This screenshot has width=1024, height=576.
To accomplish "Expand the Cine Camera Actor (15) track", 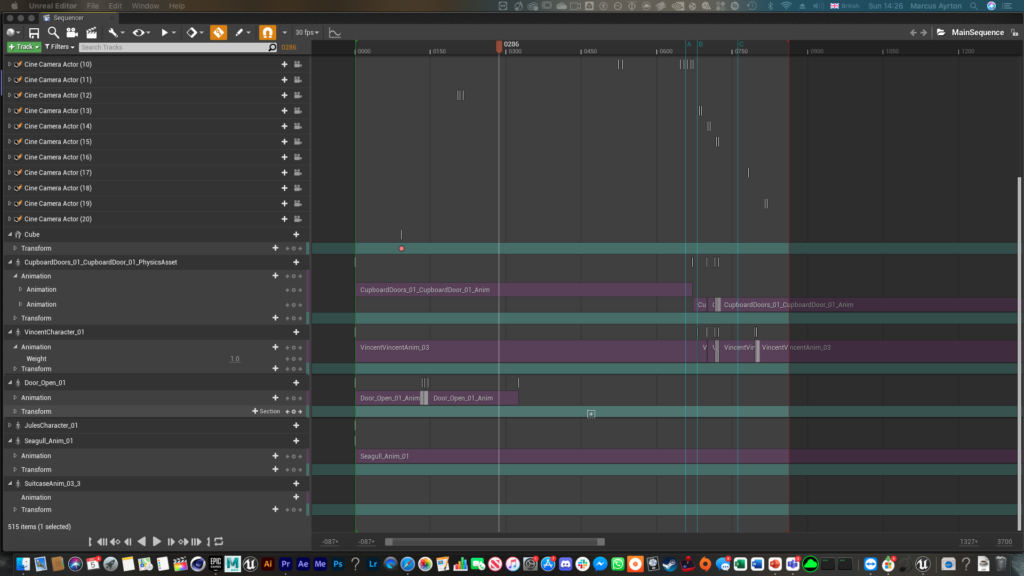I will pyautogui.click(x=10, y=142).
